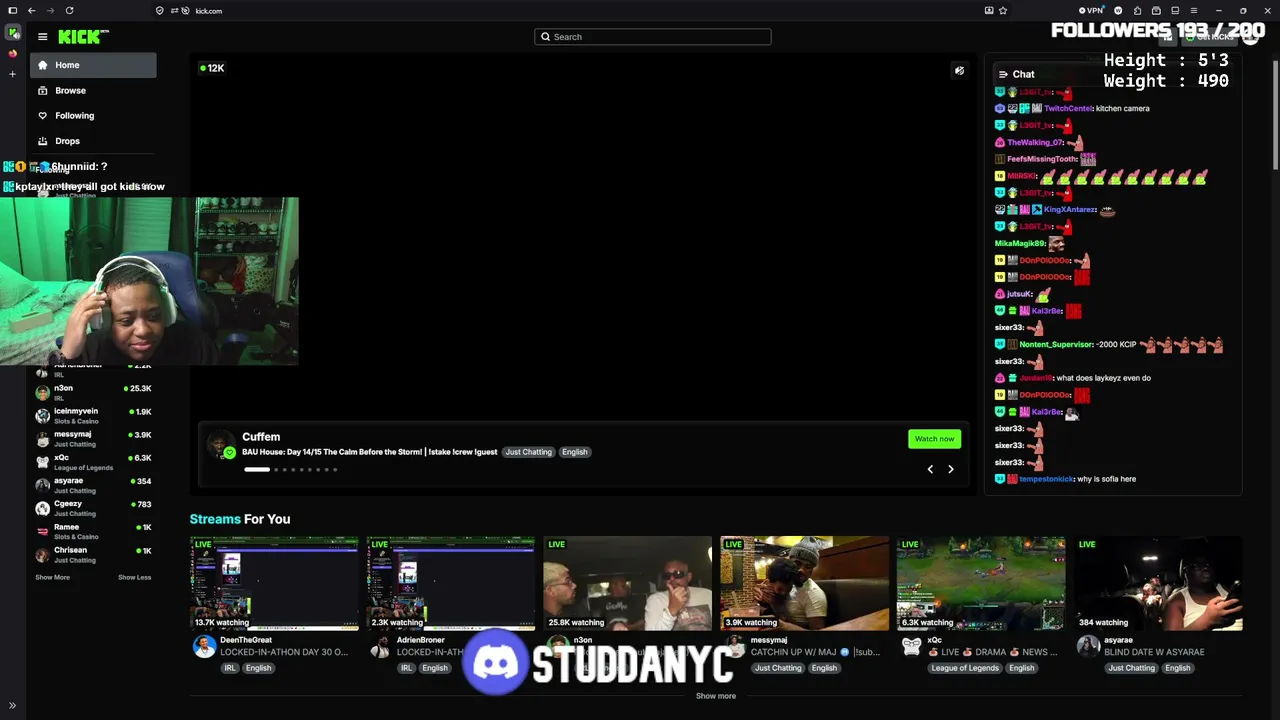Open the Browse sidebar item
Screen dimensions: 1280x720
93,90
